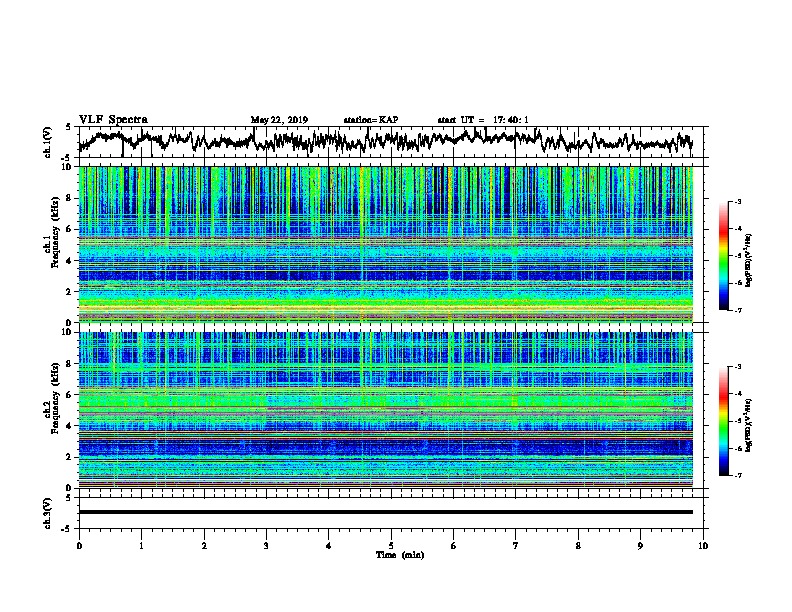Image resolution: width=792 pixels, height=612 pixels.
Task: Click time axis tick label "9"
Action: point(640,546)
